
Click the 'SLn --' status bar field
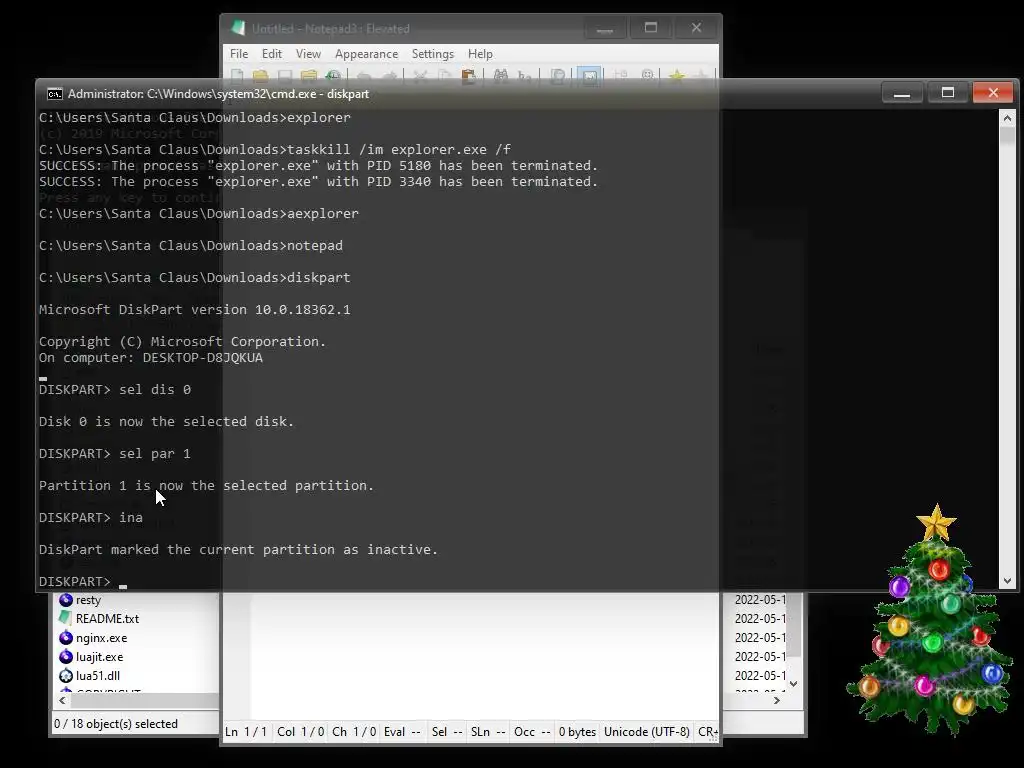pos(488,732)
